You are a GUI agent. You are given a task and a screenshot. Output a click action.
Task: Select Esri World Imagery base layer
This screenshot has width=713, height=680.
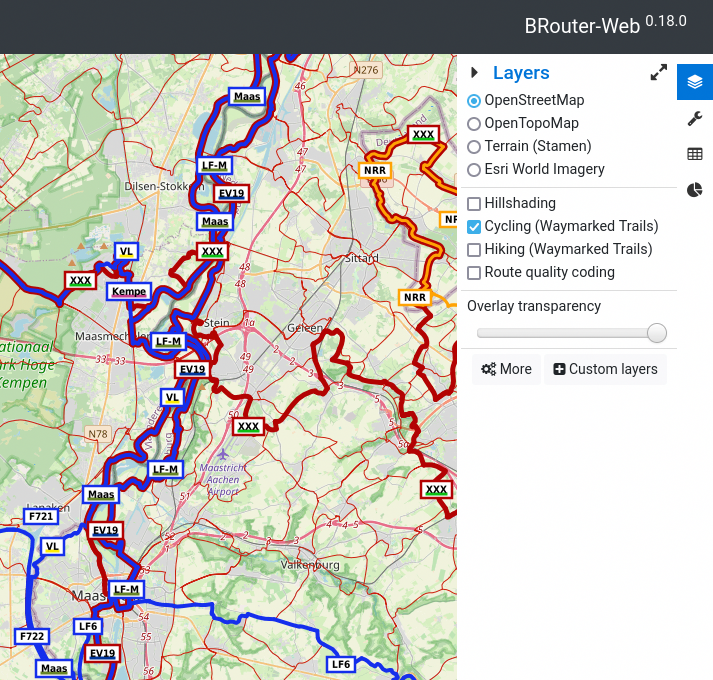(474, 170)
